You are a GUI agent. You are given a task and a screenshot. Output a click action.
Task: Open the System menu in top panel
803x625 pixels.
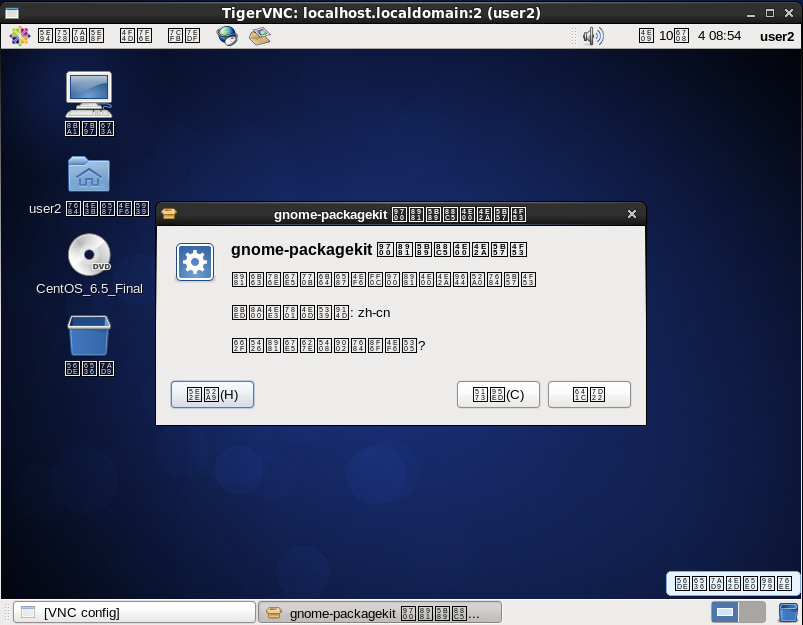[x=184, y=36]
